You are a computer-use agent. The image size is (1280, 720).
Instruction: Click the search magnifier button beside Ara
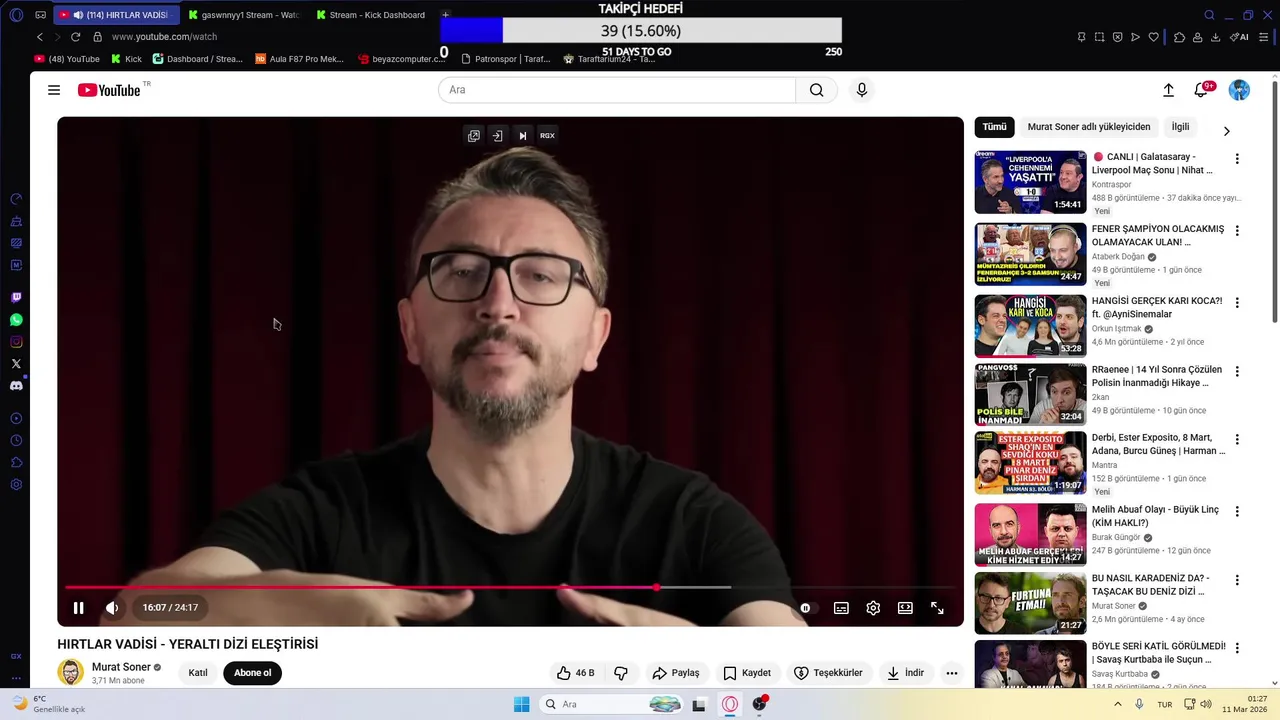pyautogui.click(x=817, y=90)
